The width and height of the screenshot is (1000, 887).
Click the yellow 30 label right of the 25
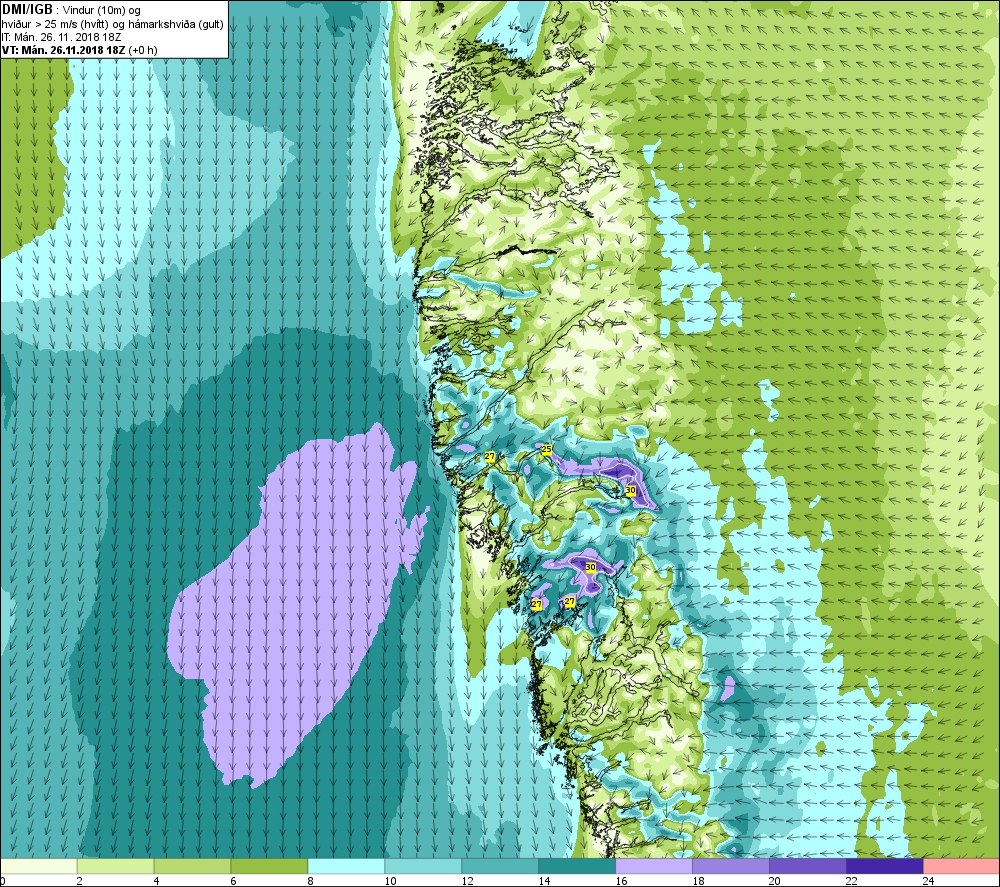click(631, 490)
